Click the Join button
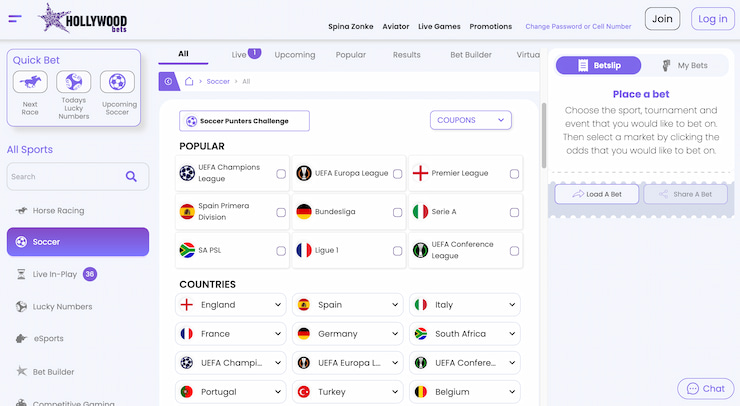 pyautogui.click(x=662, y=19)
